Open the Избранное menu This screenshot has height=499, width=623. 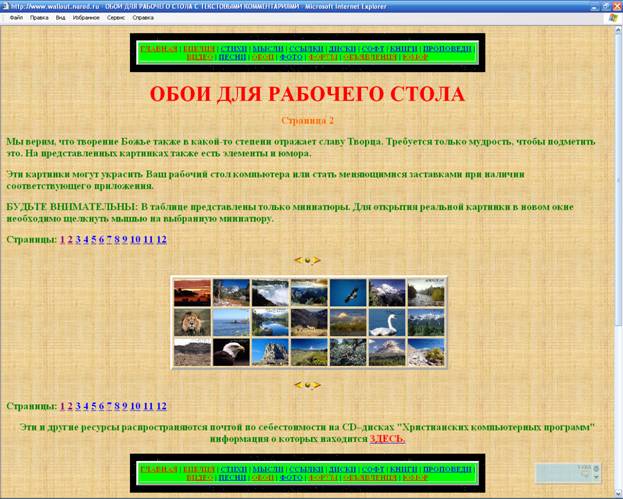click(x=86, y=18)
